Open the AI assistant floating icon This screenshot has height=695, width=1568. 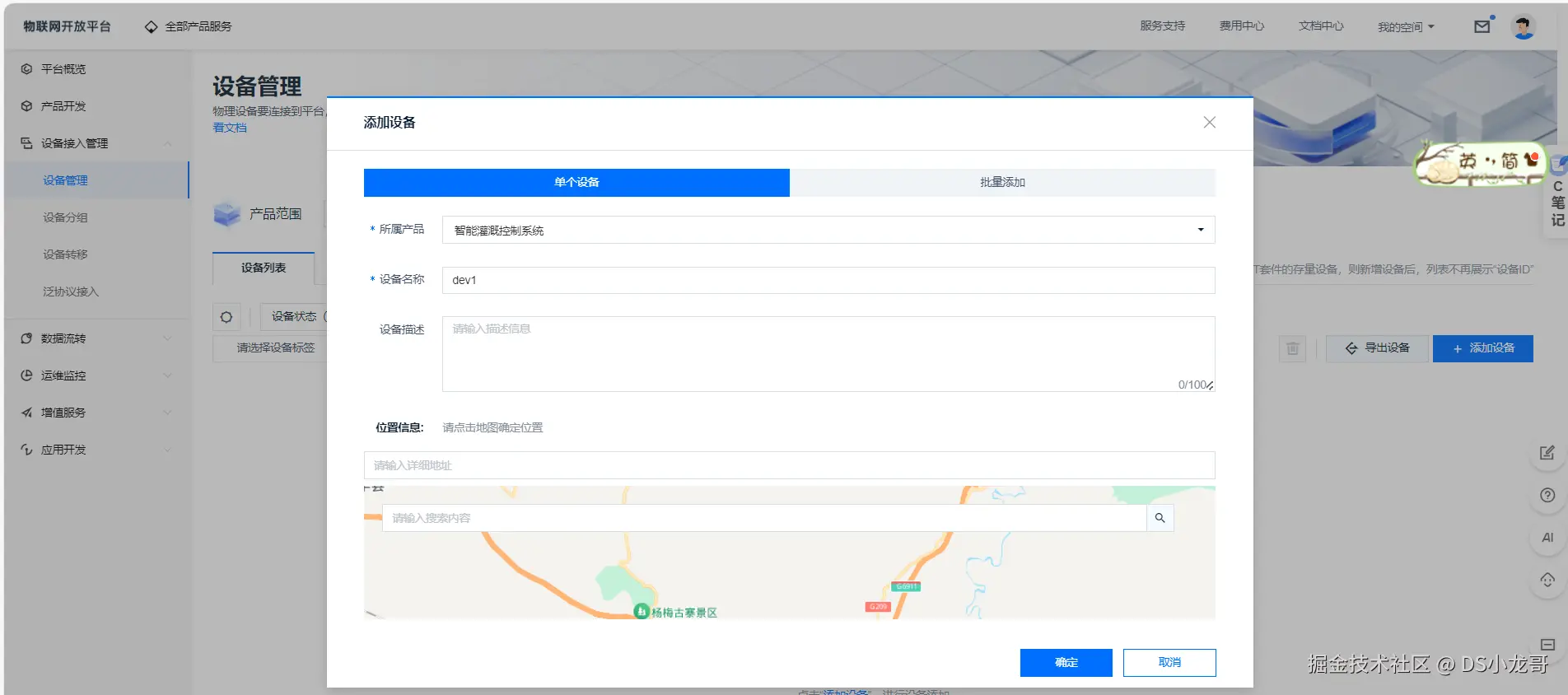tap(1547, 538)
